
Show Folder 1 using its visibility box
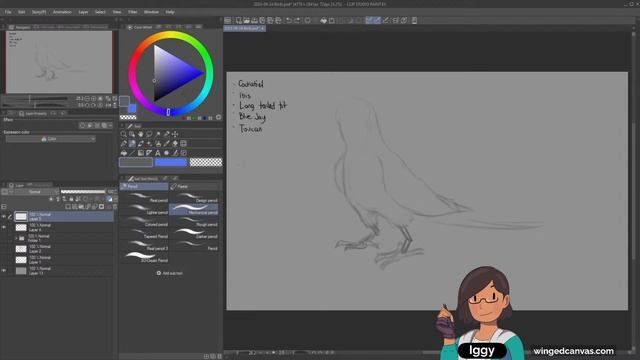(4, 238)
